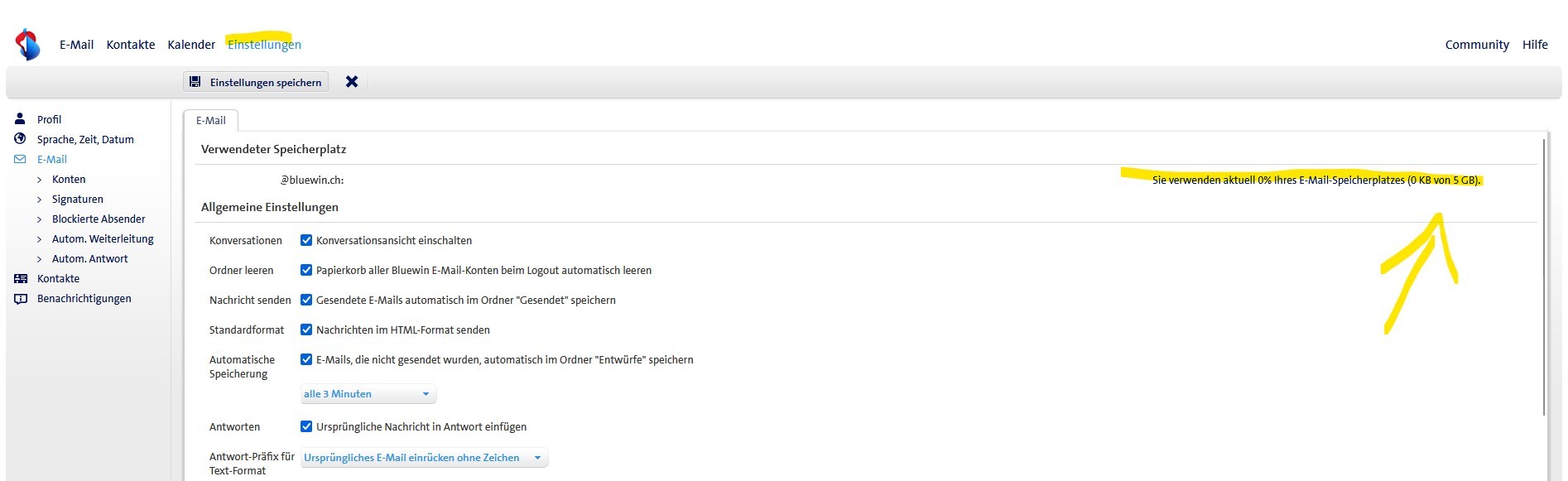Click the globe icon for Sprache, Zeit, Datum
The width and height of the screenshot is (1568, 481).
point(21,139)
